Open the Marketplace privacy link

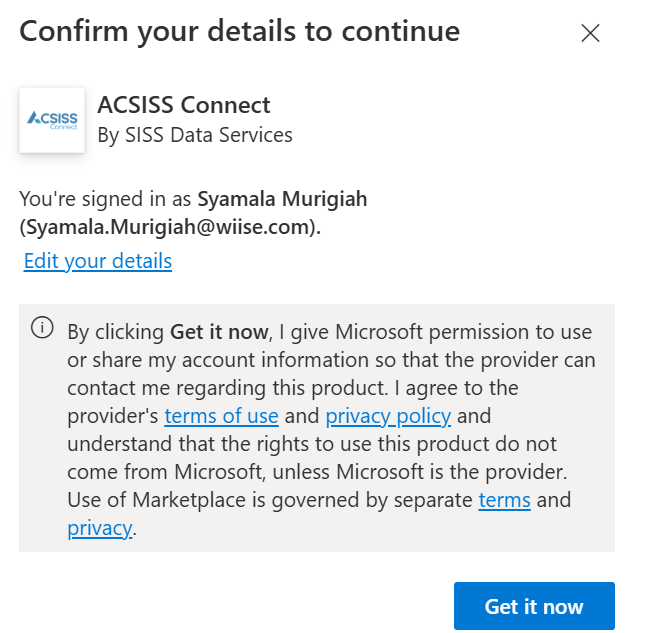[99, 527]
